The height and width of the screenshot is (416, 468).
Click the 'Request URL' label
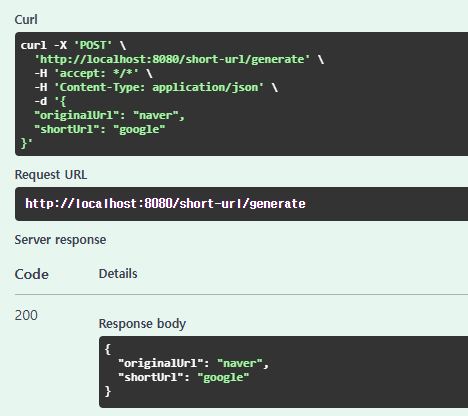coord(51,175)
